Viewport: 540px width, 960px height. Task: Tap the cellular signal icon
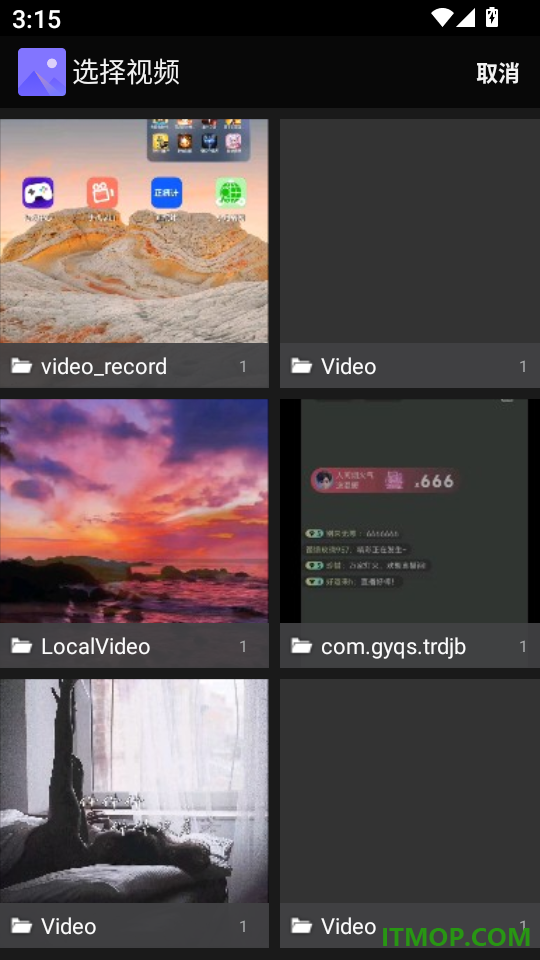tap(466, 18)
